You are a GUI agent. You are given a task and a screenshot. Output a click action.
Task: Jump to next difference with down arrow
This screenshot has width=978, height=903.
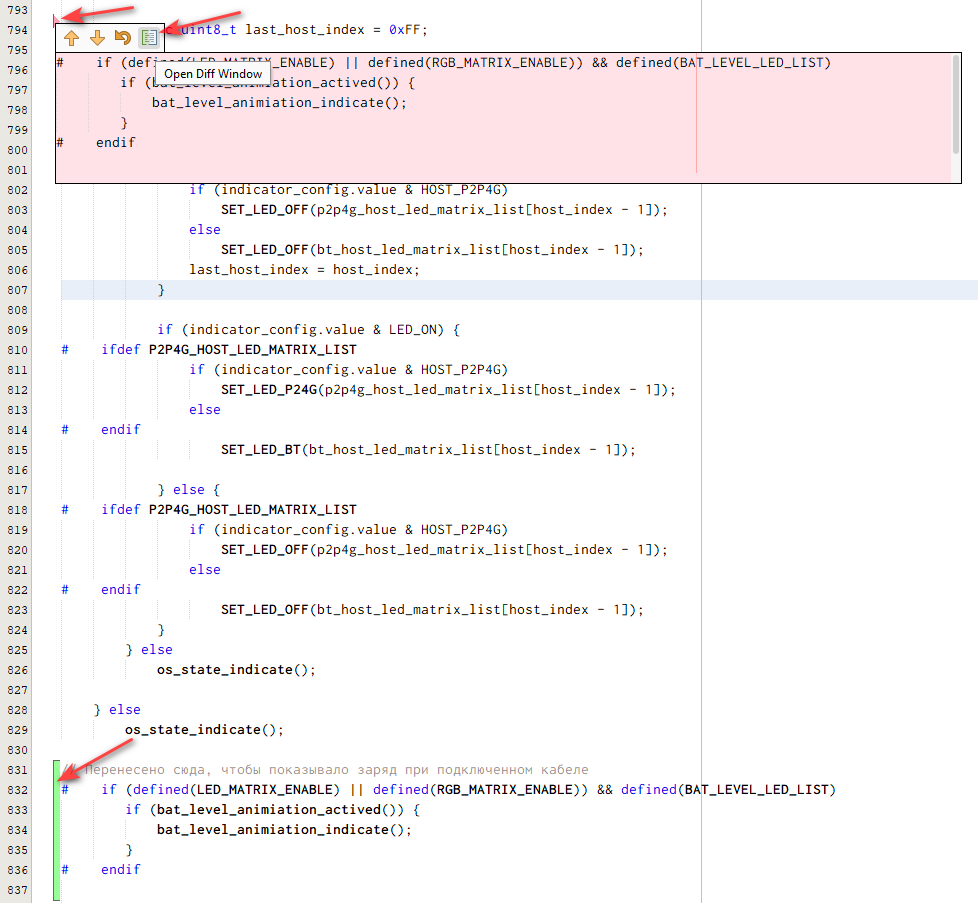click(x=97, y=38)
